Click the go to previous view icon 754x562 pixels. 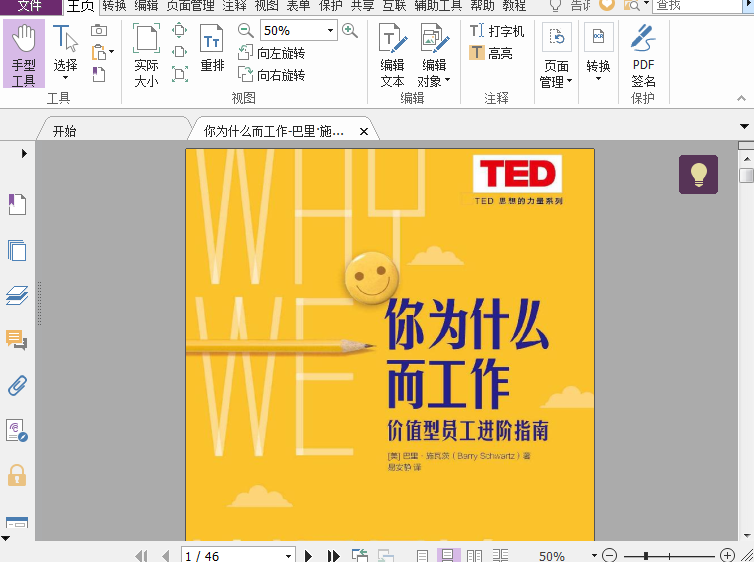point(359,555)
